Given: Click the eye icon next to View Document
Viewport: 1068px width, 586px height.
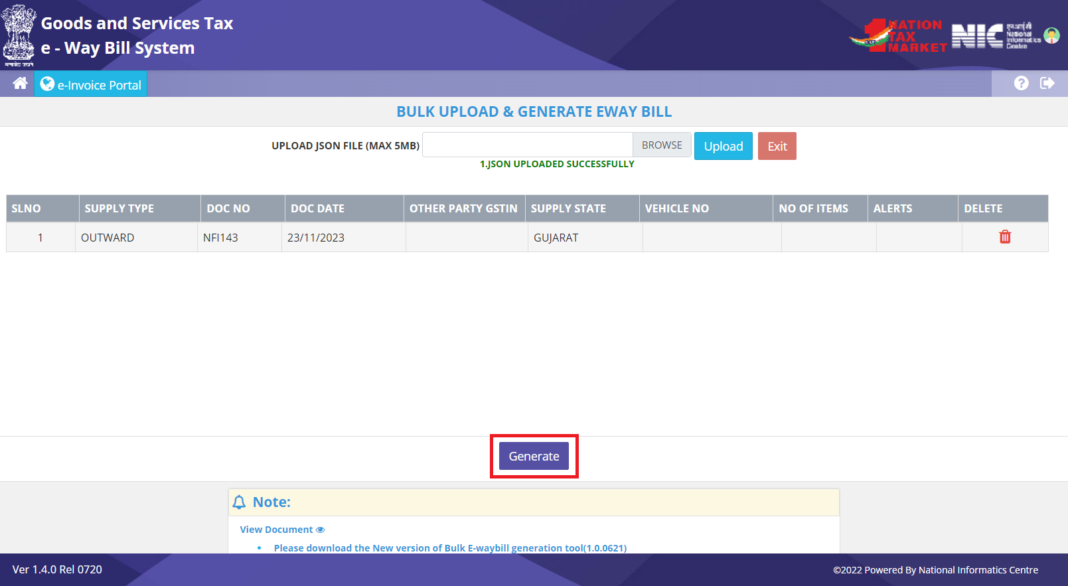Looking at the screenshot, I should click(x=319, y=529).
